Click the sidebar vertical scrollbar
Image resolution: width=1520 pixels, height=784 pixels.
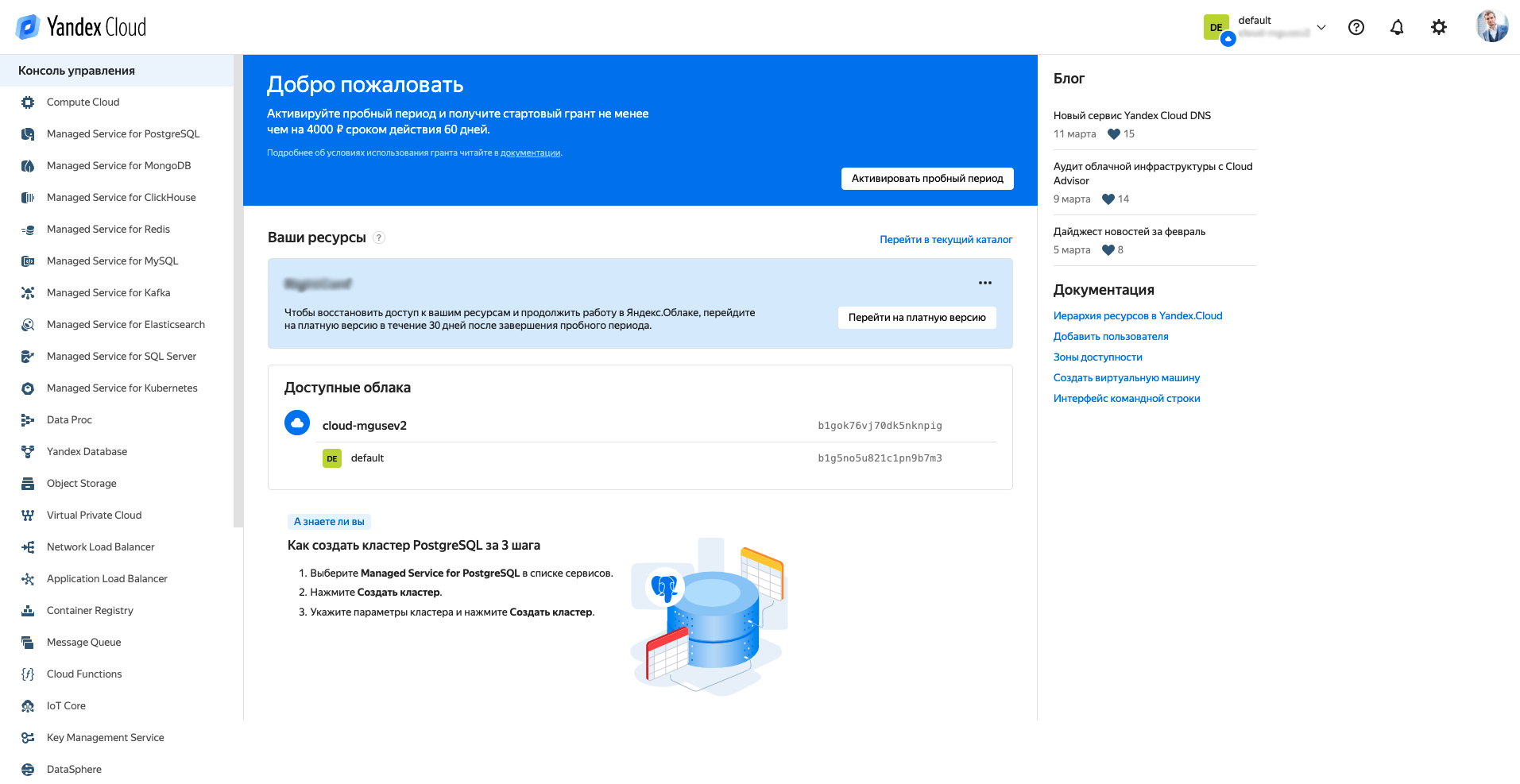(x=238, y=291)
